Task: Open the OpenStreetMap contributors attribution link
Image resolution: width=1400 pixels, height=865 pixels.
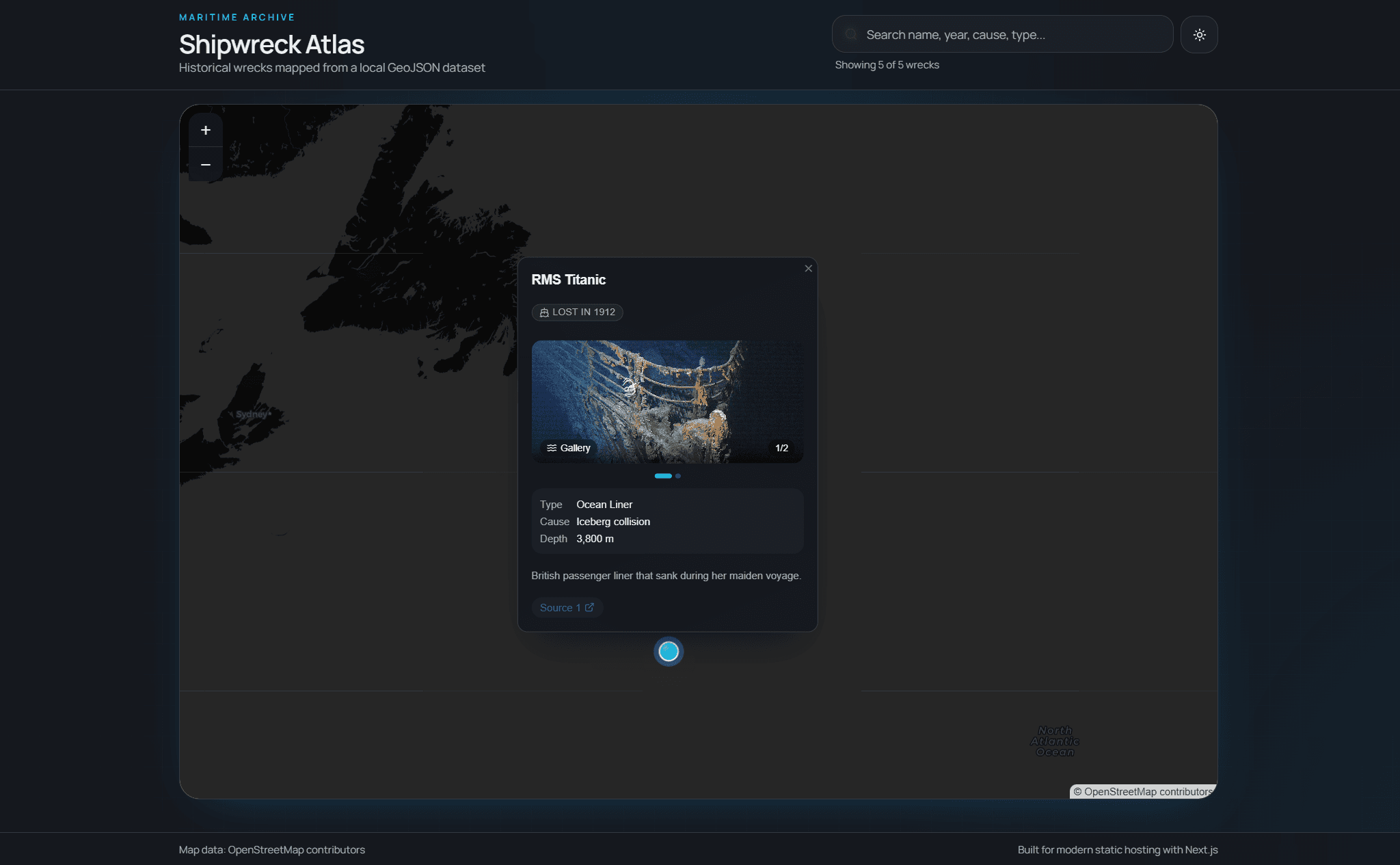Action: pyautogui.click(x=1142, y=791)
